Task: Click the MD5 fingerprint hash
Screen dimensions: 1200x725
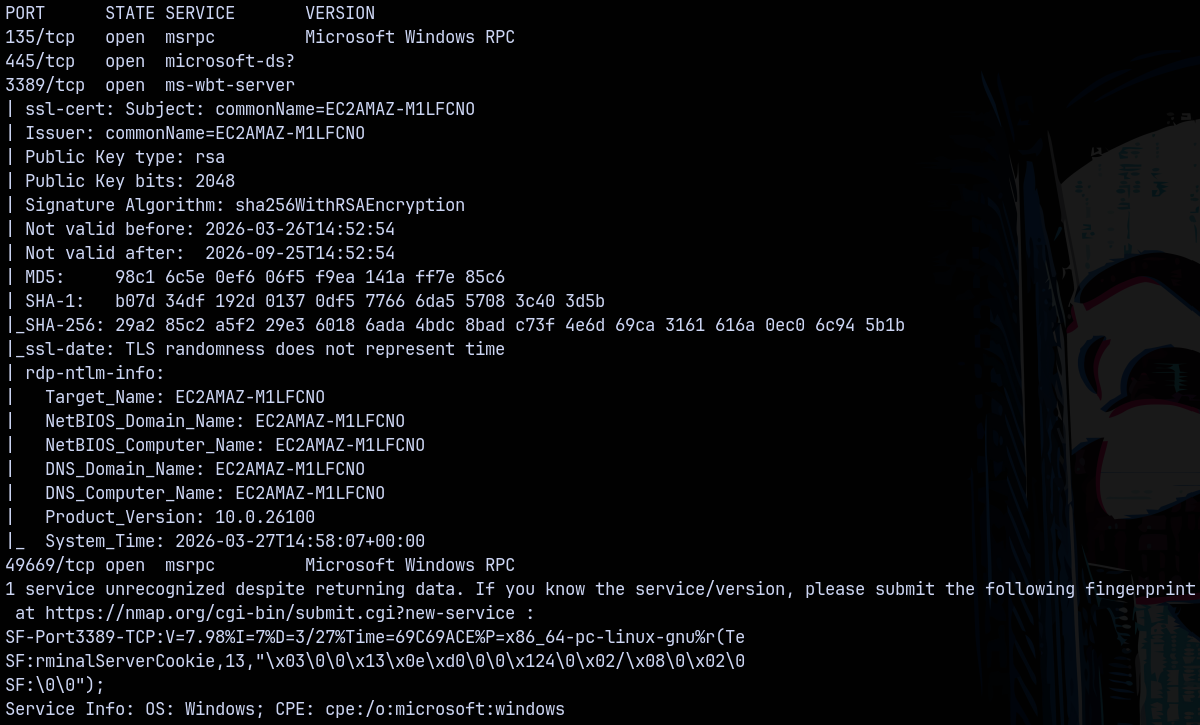Action: click(310, 277)
